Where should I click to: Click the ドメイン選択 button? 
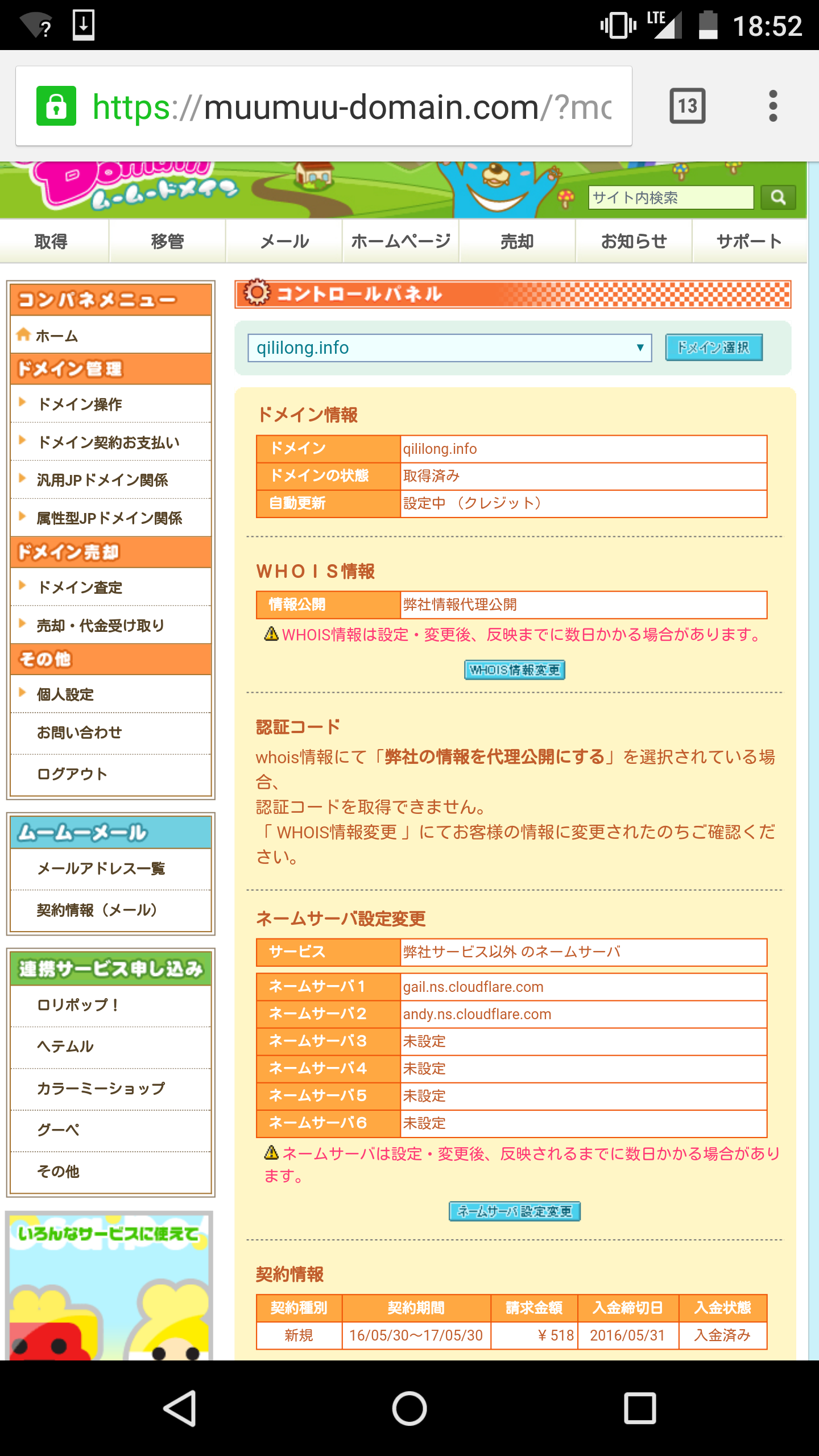(x=714, y=348)
